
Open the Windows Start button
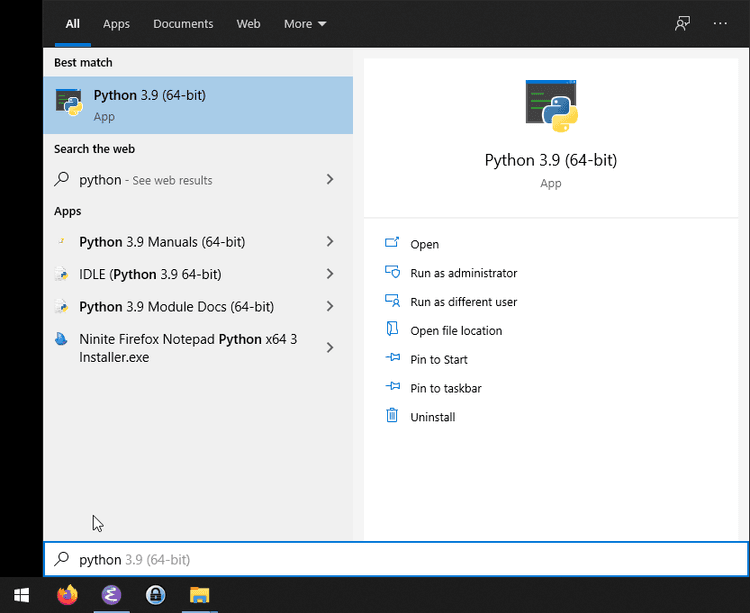[x=22, y=595]
